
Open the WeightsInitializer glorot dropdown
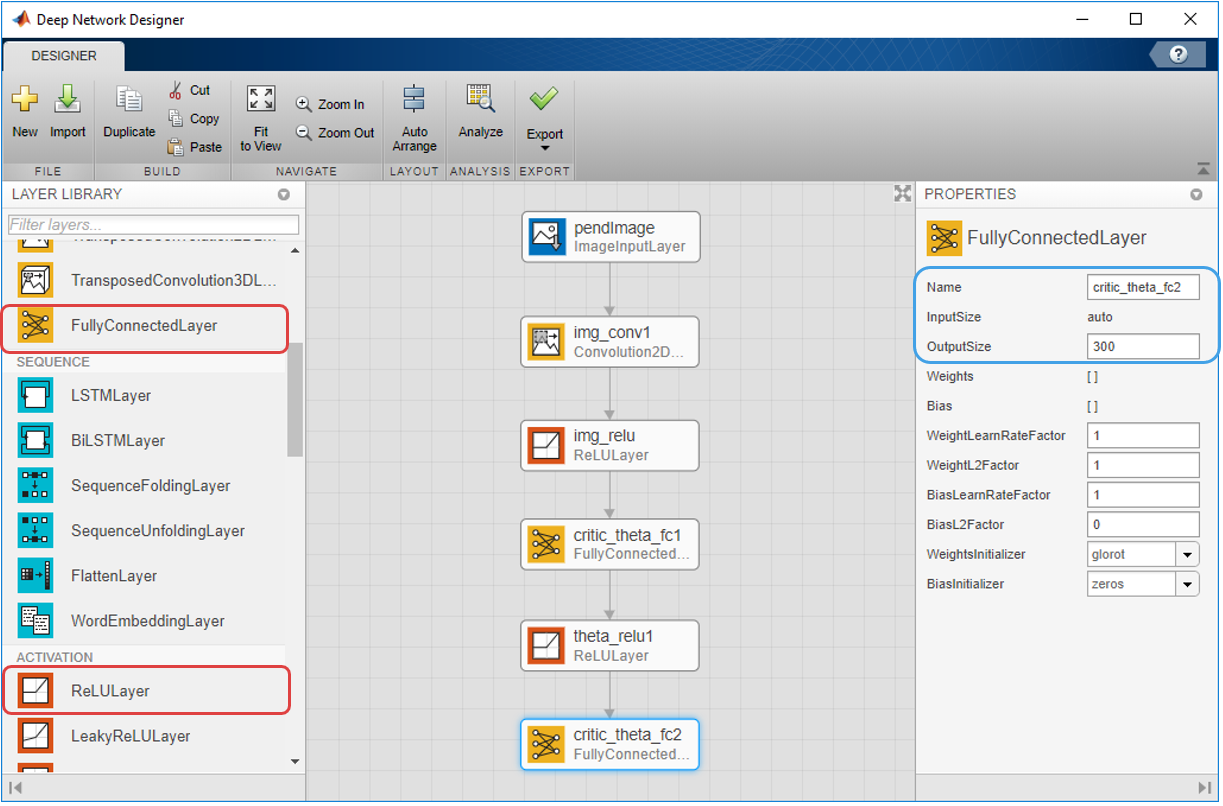coord(1188,554)
